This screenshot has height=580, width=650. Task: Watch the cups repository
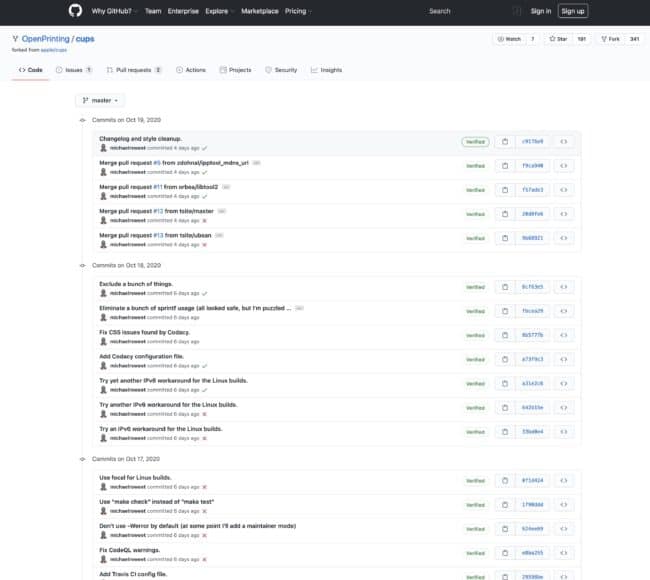coord(509,39)
